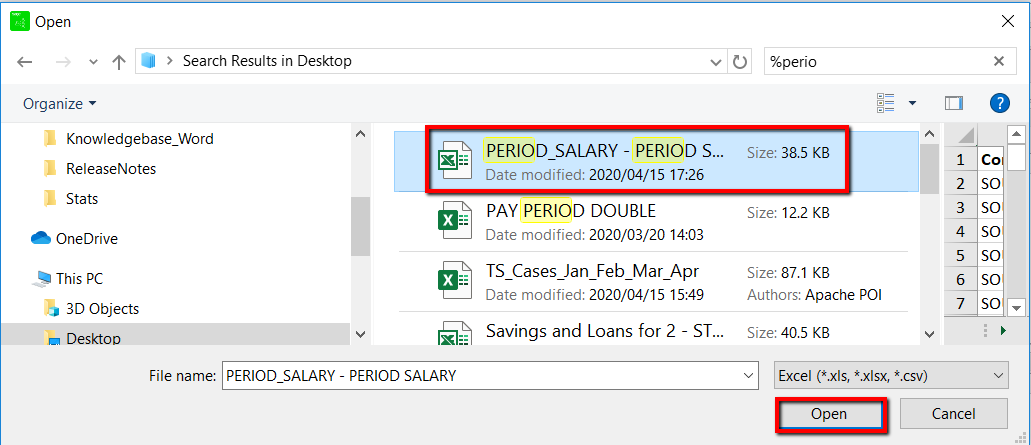Screen dimensions: 1031x445
Task: Open the file type filter dropdown
Action: point(891,376)
